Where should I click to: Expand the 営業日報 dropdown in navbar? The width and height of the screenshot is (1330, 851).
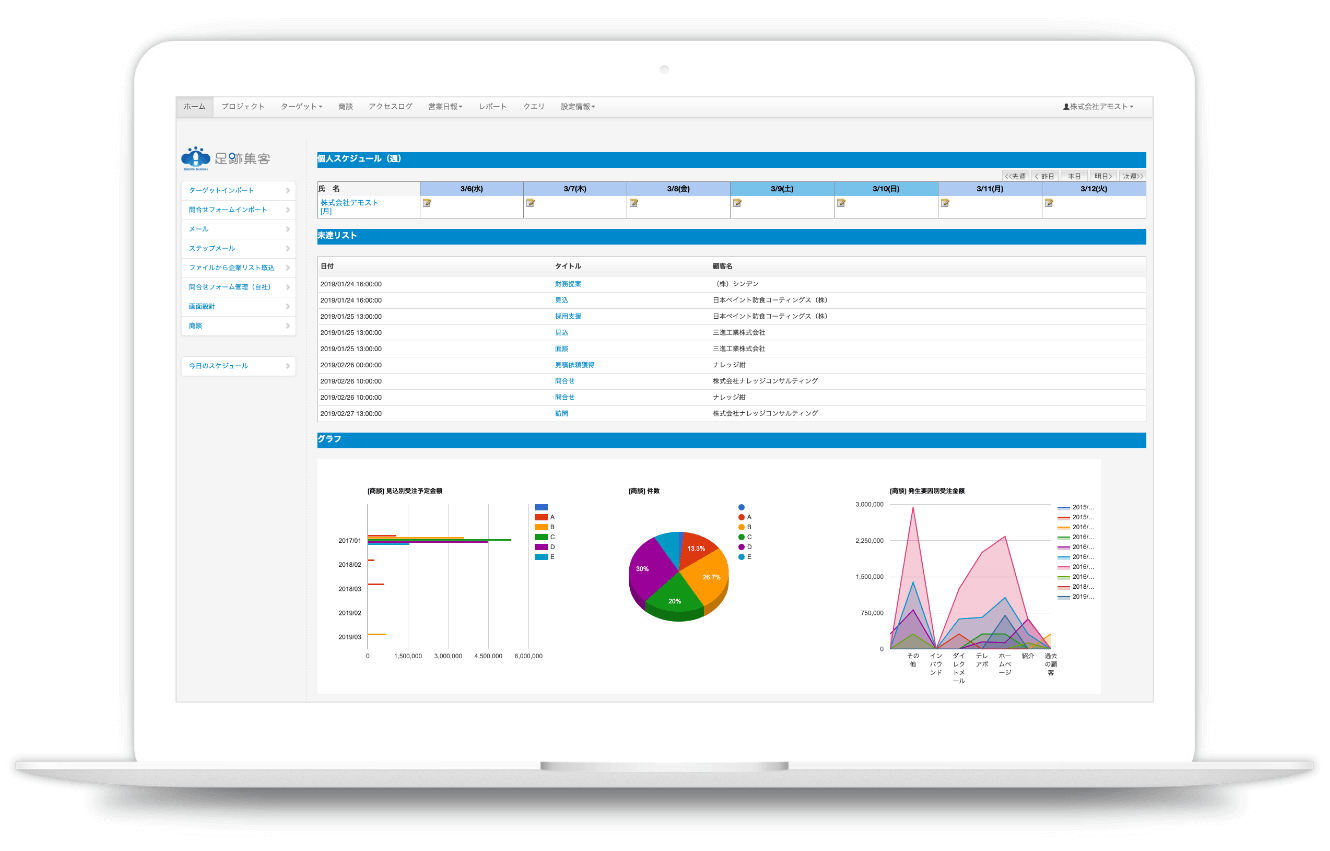[x=445, y=106]
